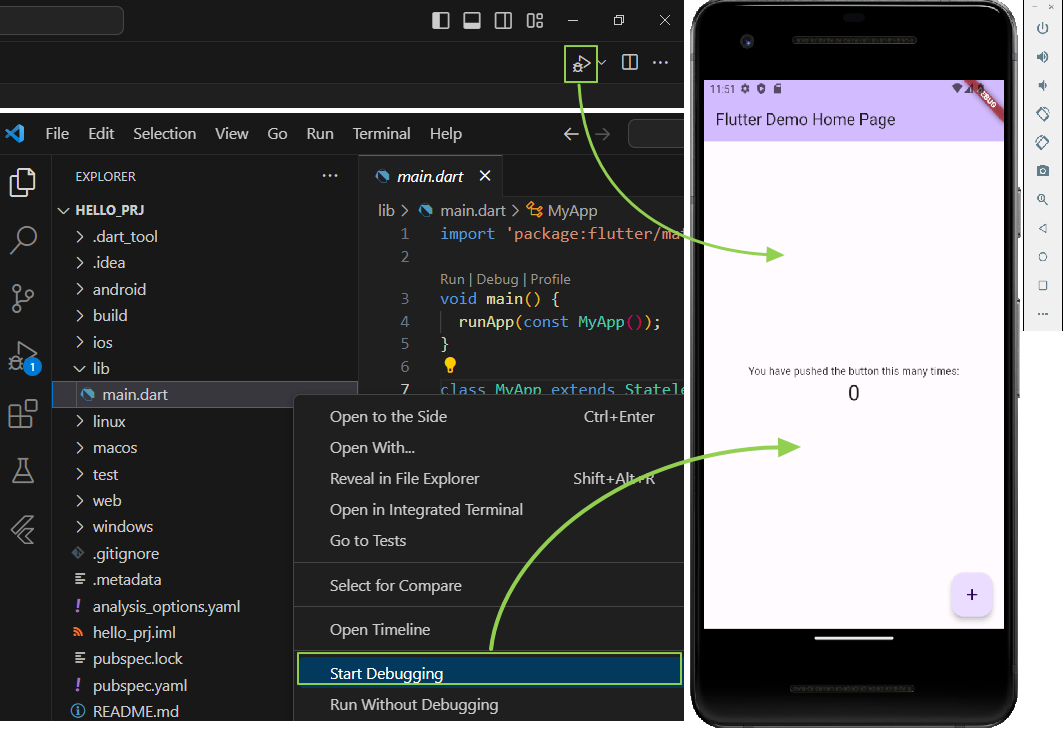Open the .metadata file
Viewport: 1064px width, 729px height.
tap(127, 580)
